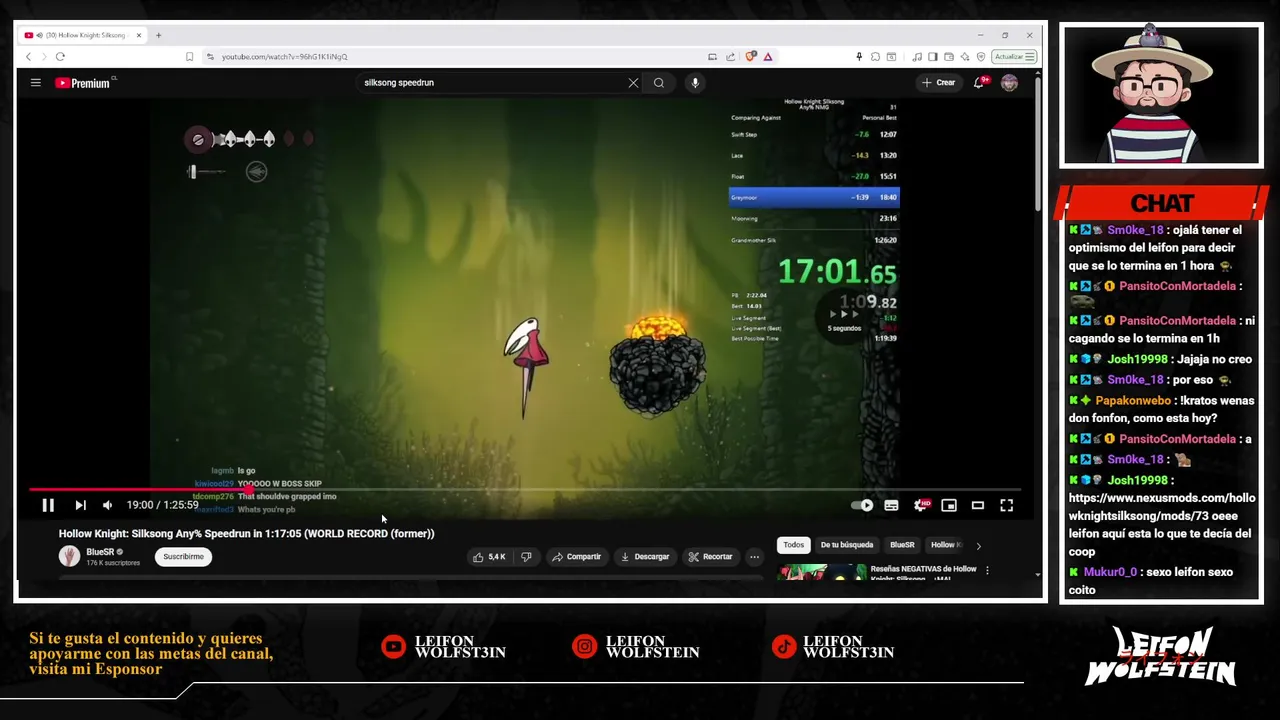
Task: Open the browser main menu icon
Action: [x=1030, y=57]
